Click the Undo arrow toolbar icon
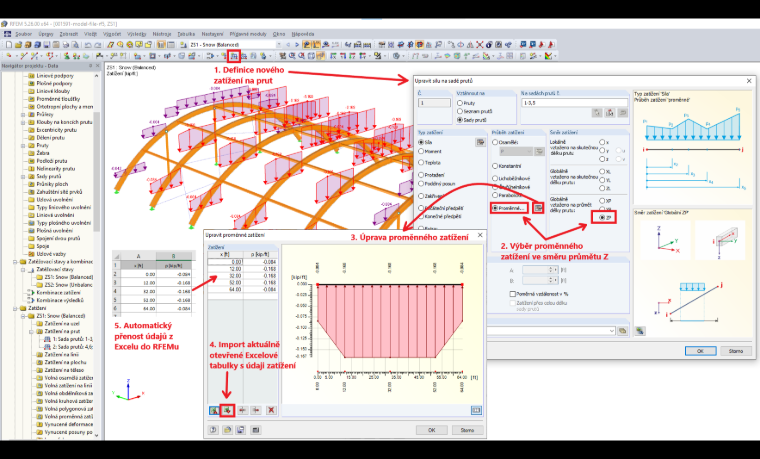The image size is (760, 459). point(88,45)
